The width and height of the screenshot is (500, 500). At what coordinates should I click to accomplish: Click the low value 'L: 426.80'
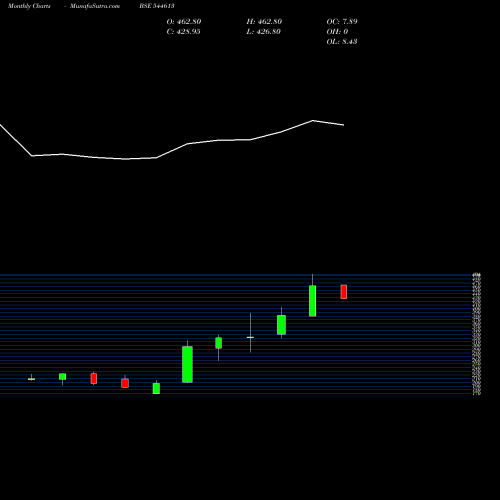click(x=263, y=32)
